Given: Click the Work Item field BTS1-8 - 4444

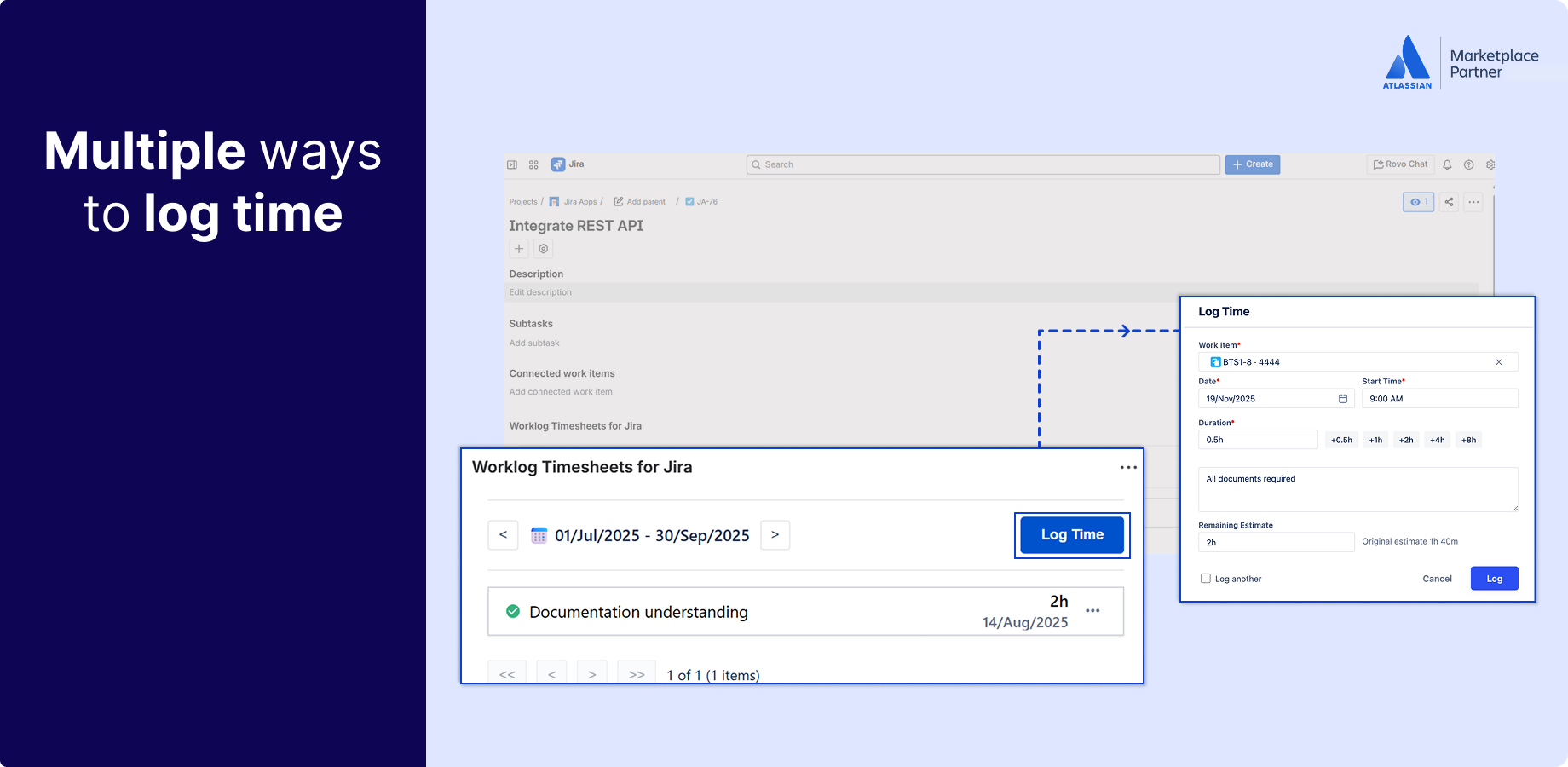Looking at the screenshot, I should [x=1358, y=362].
